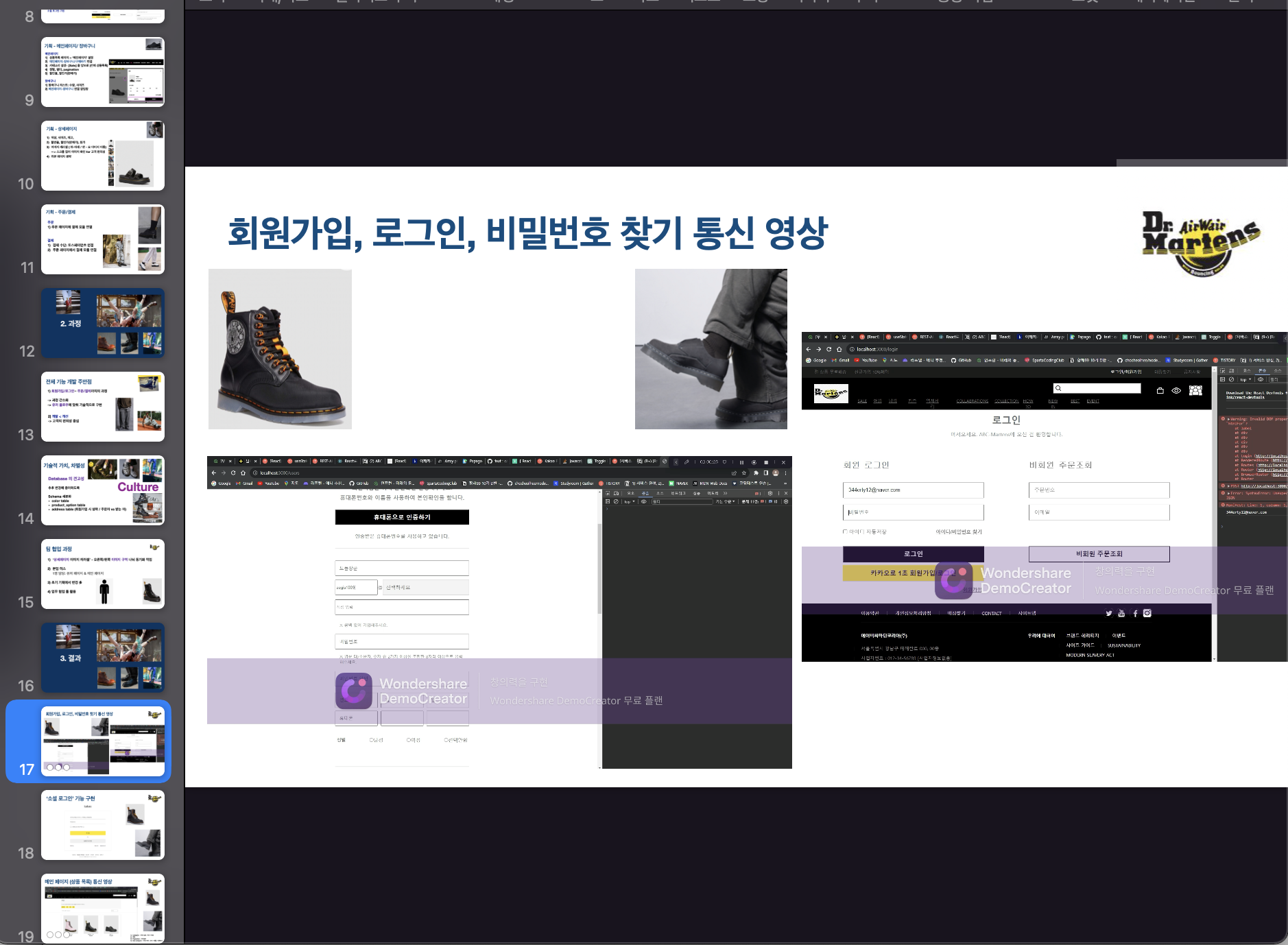Jump to slide 16 thumbnail '3. 결과'

click(103, 658)
